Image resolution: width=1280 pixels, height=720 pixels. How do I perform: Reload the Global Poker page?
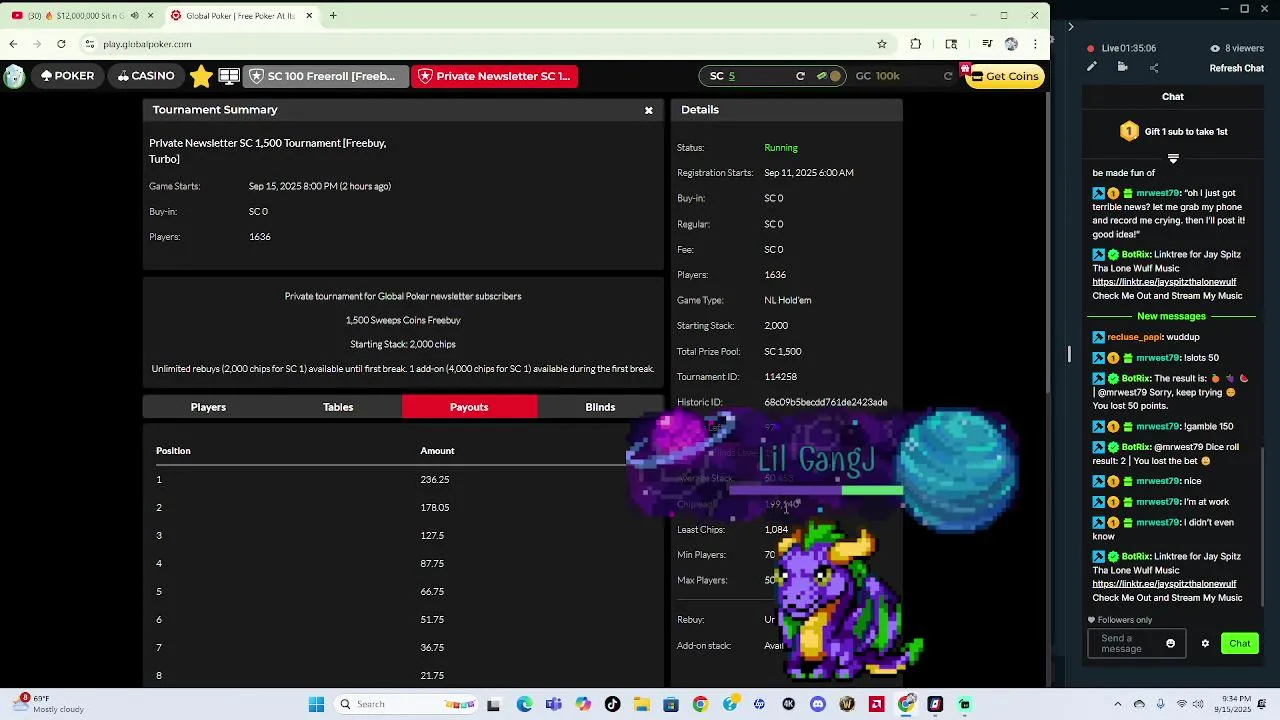61,44
